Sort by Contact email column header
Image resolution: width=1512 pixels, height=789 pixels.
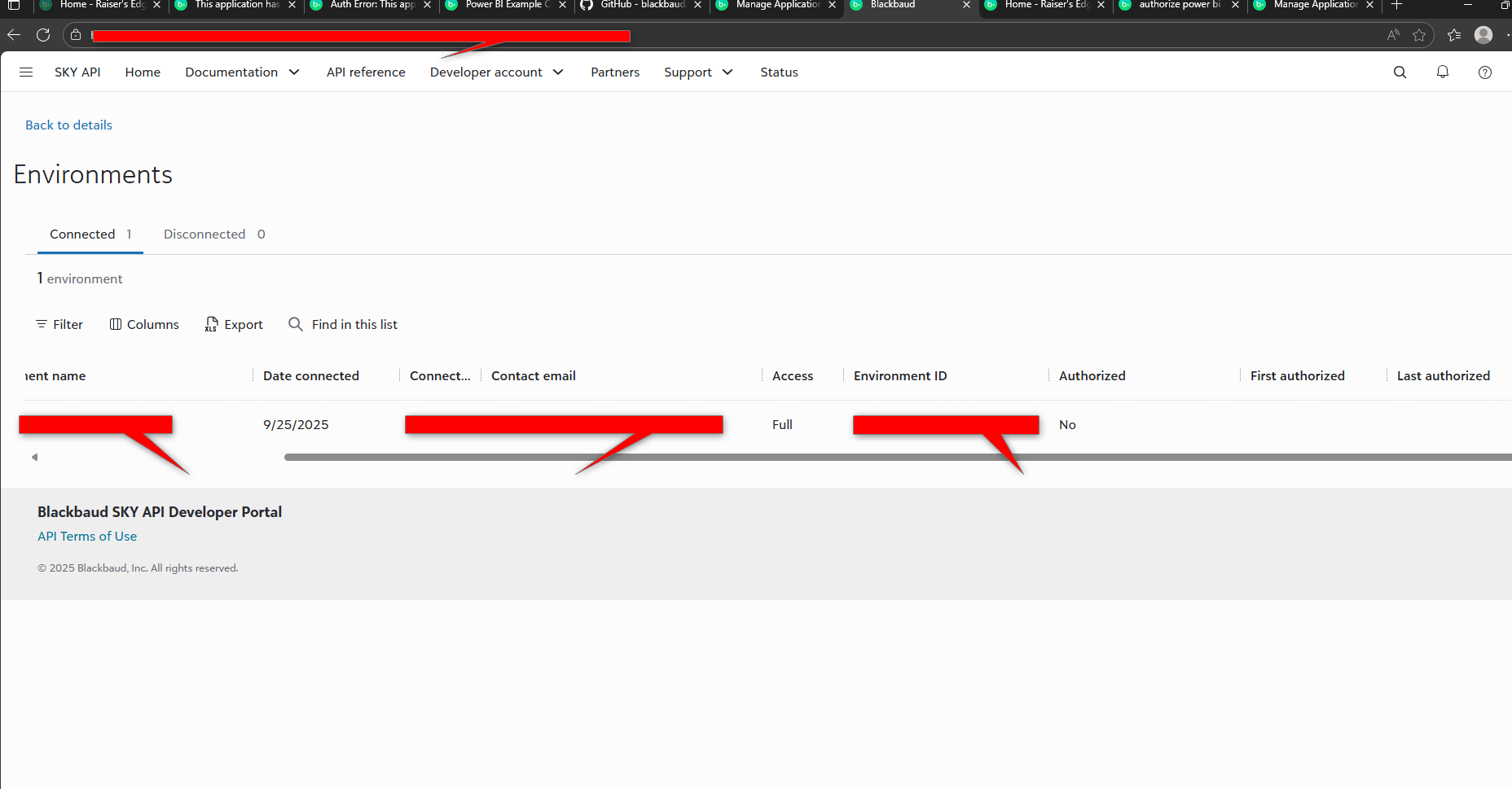coord(534,376)
